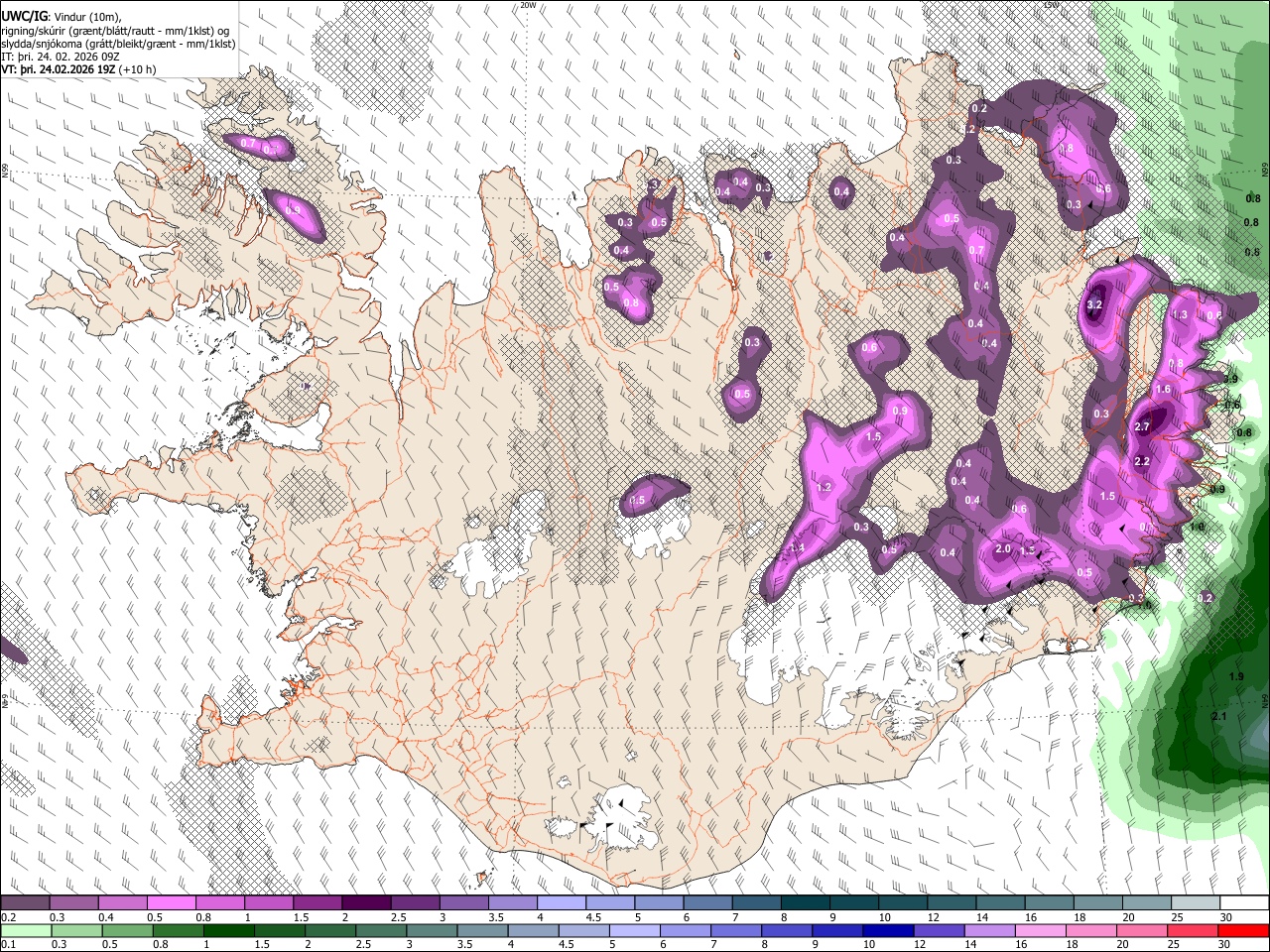Click the '1.6' snowfall value on the map
Image resolution: width=1270 pixels, height=952 pixels.
tap(1163, 390)
